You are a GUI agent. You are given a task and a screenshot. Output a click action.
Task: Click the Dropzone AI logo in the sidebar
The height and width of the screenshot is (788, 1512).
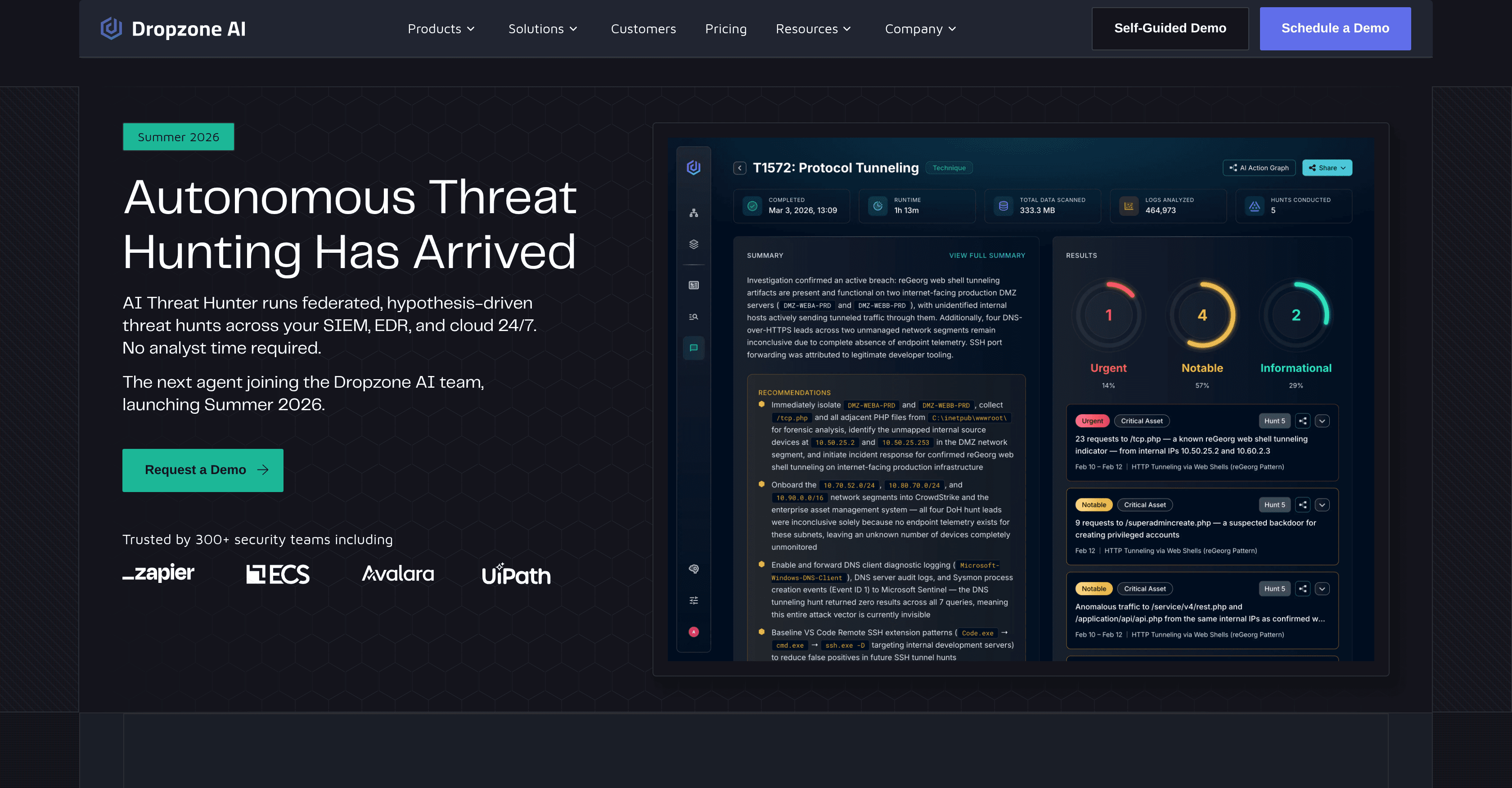693,168
